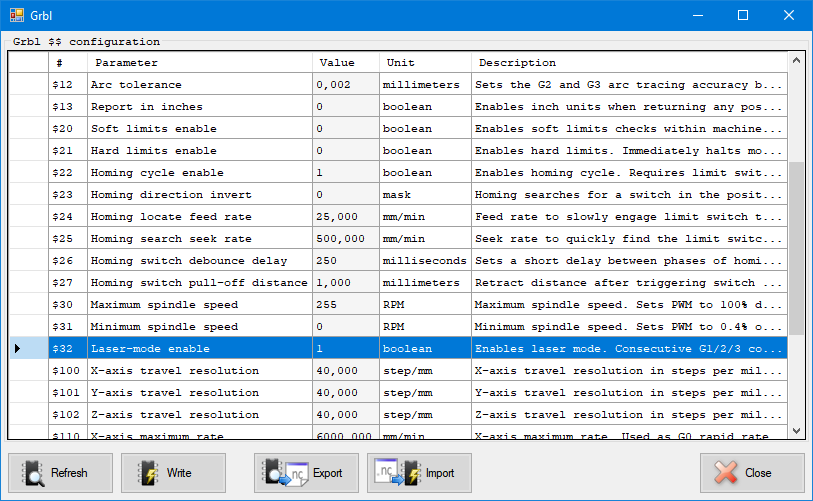Click the Import button's file-to-chip icon
The image size is (813, 501).
coord(398,472)
